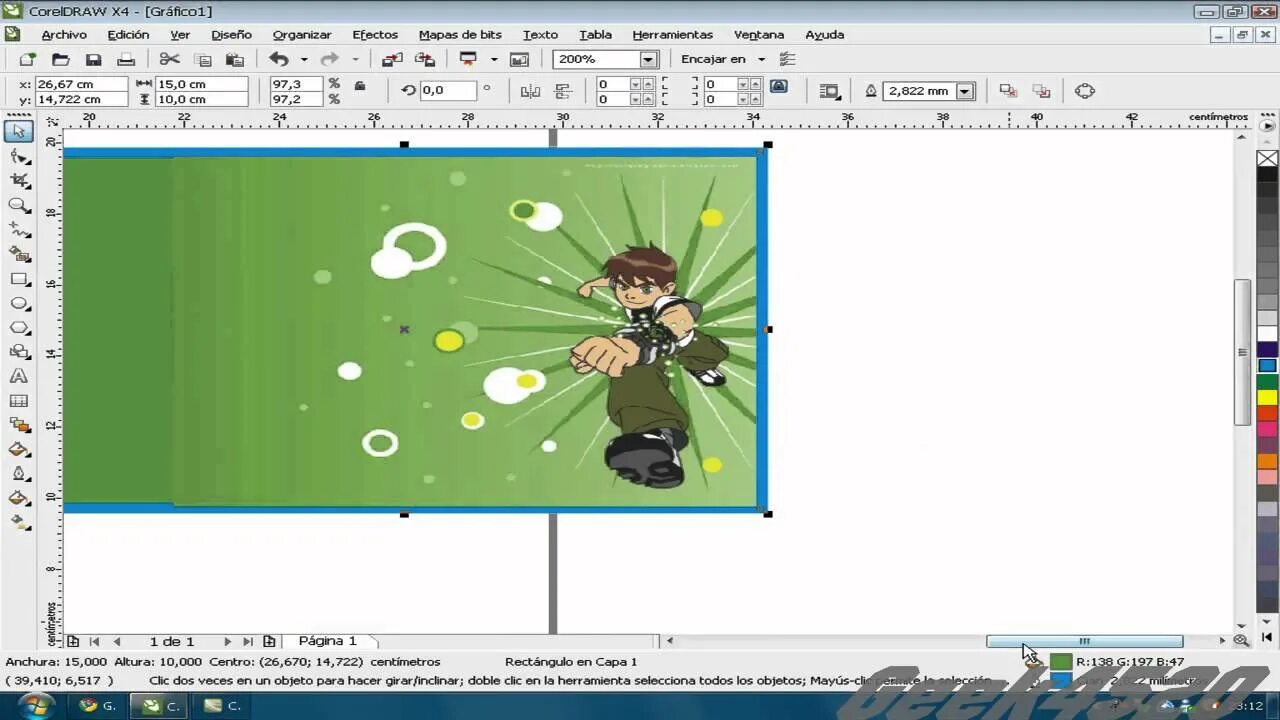This screenshot has width=1280, height=720.
Task: Select the Fill bucket tool
Action: click(19, 498)
